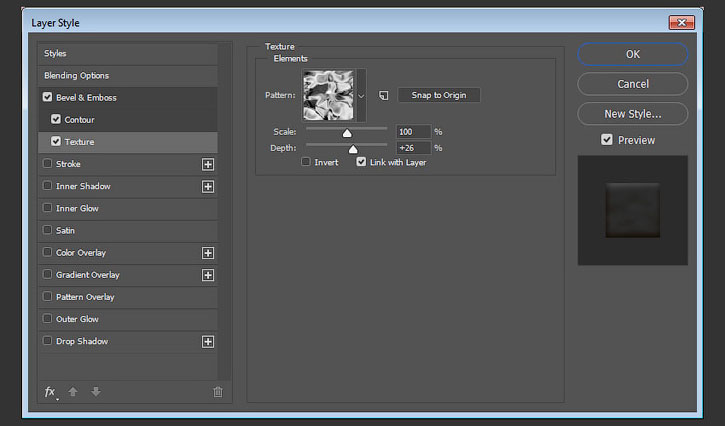Uncheck Link with Layer option

361,162
